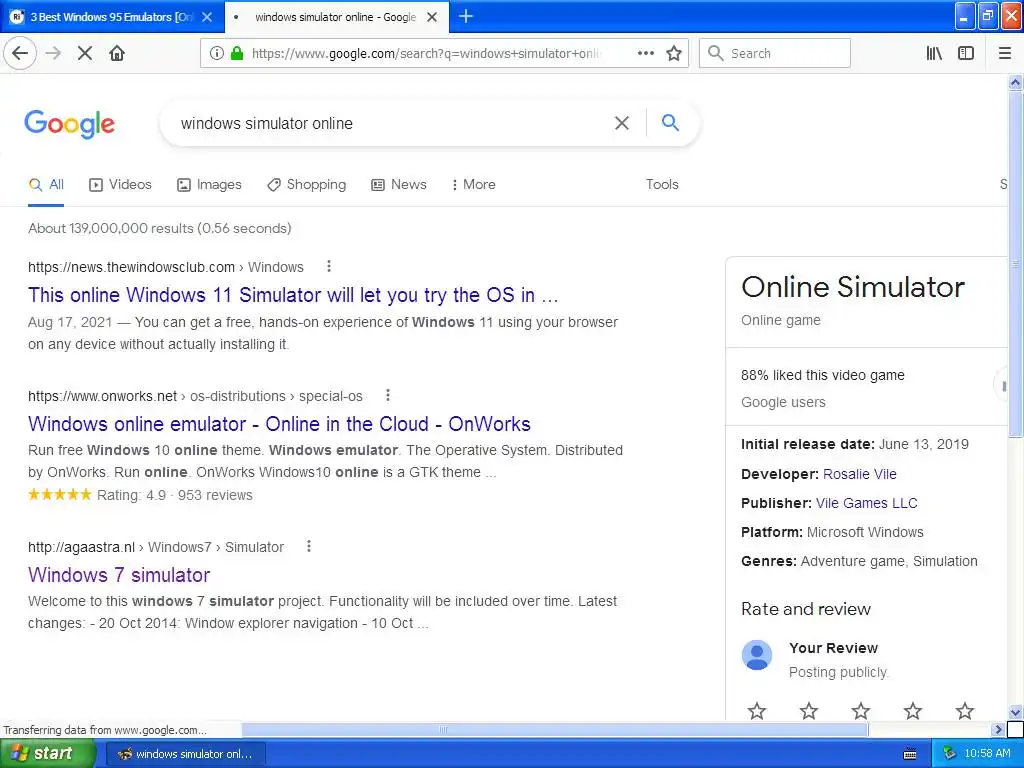
Task: Bookmark this page with the star icon
Action: [674, 54]
